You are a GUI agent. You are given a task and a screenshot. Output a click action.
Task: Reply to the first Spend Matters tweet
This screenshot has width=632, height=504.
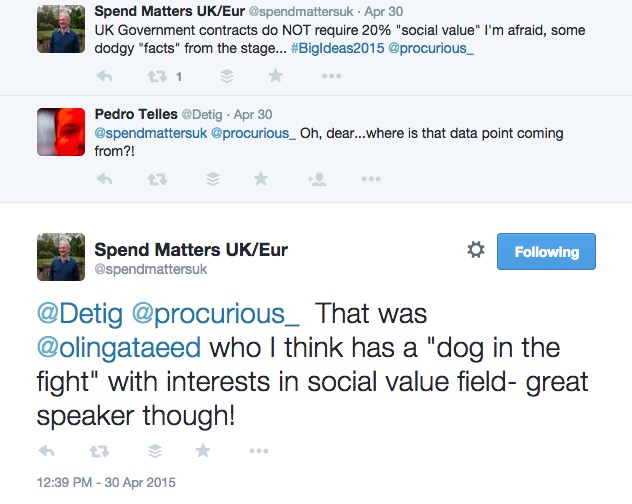click(105, 76)
